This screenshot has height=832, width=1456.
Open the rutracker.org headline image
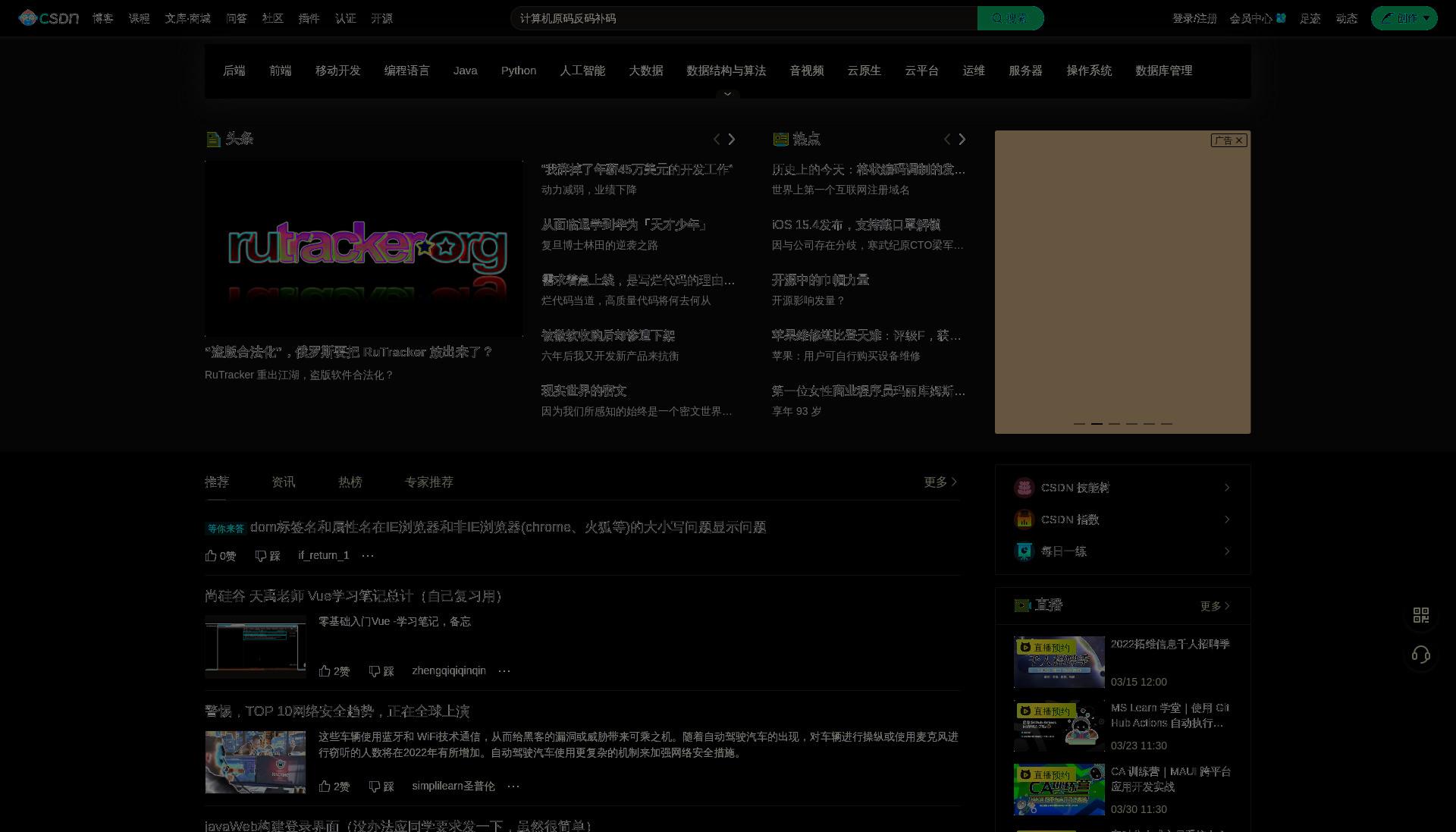coord(363,248)
